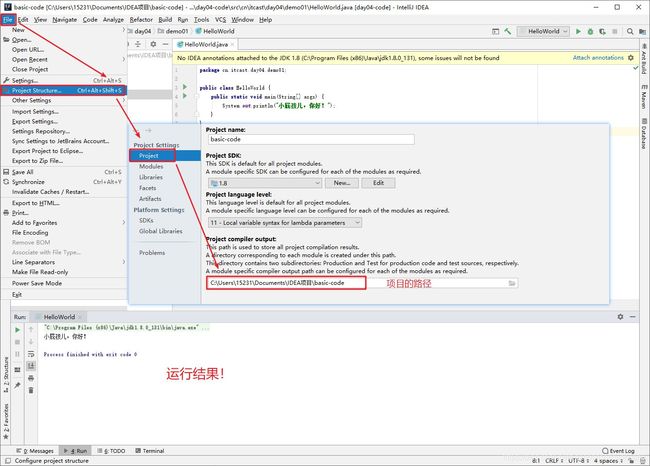Switch to the Terminal tool tab

point(150,451)
